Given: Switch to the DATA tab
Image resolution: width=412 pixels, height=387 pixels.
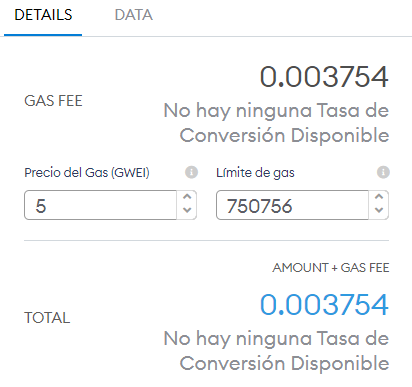Looking at the screenshot, I should tap(134, 15).
